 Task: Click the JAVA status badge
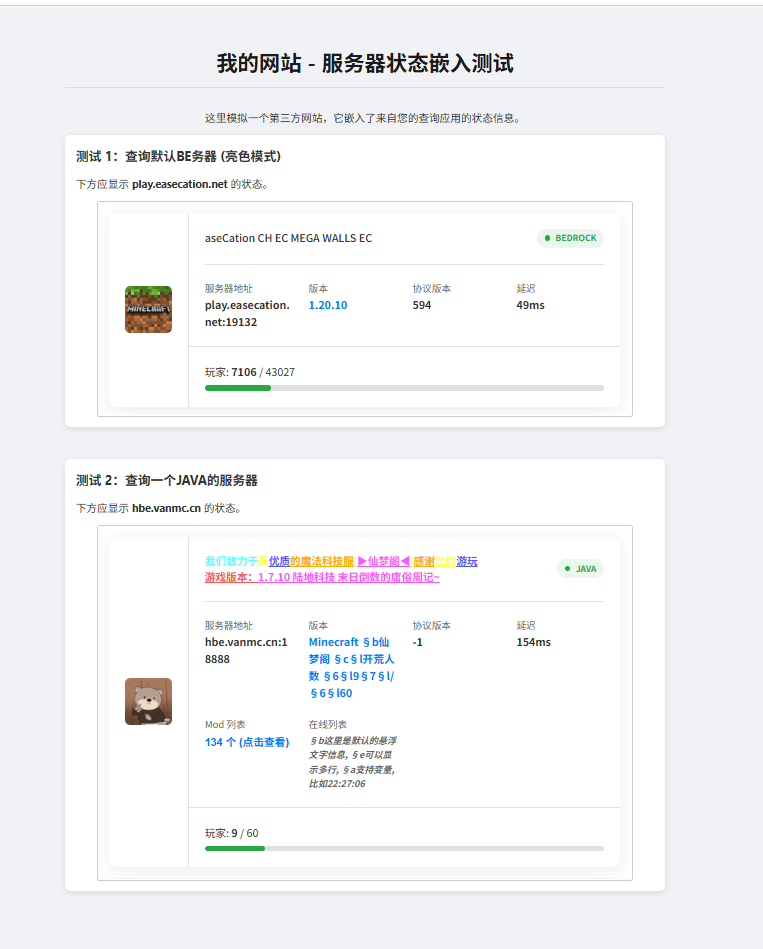click(x=580, y=568)
